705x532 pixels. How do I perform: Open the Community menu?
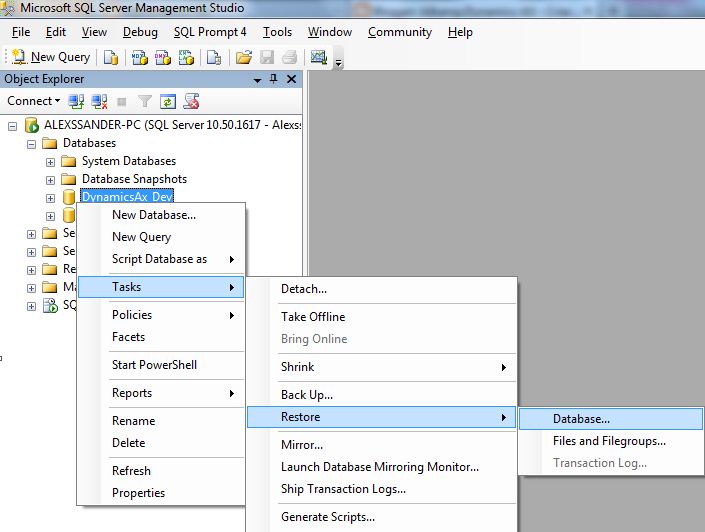click(400, 32)
